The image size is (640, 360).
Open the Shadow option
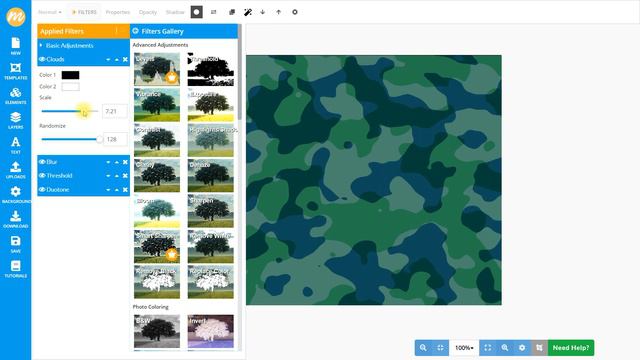pyautogui.click(x=175, y=12)
